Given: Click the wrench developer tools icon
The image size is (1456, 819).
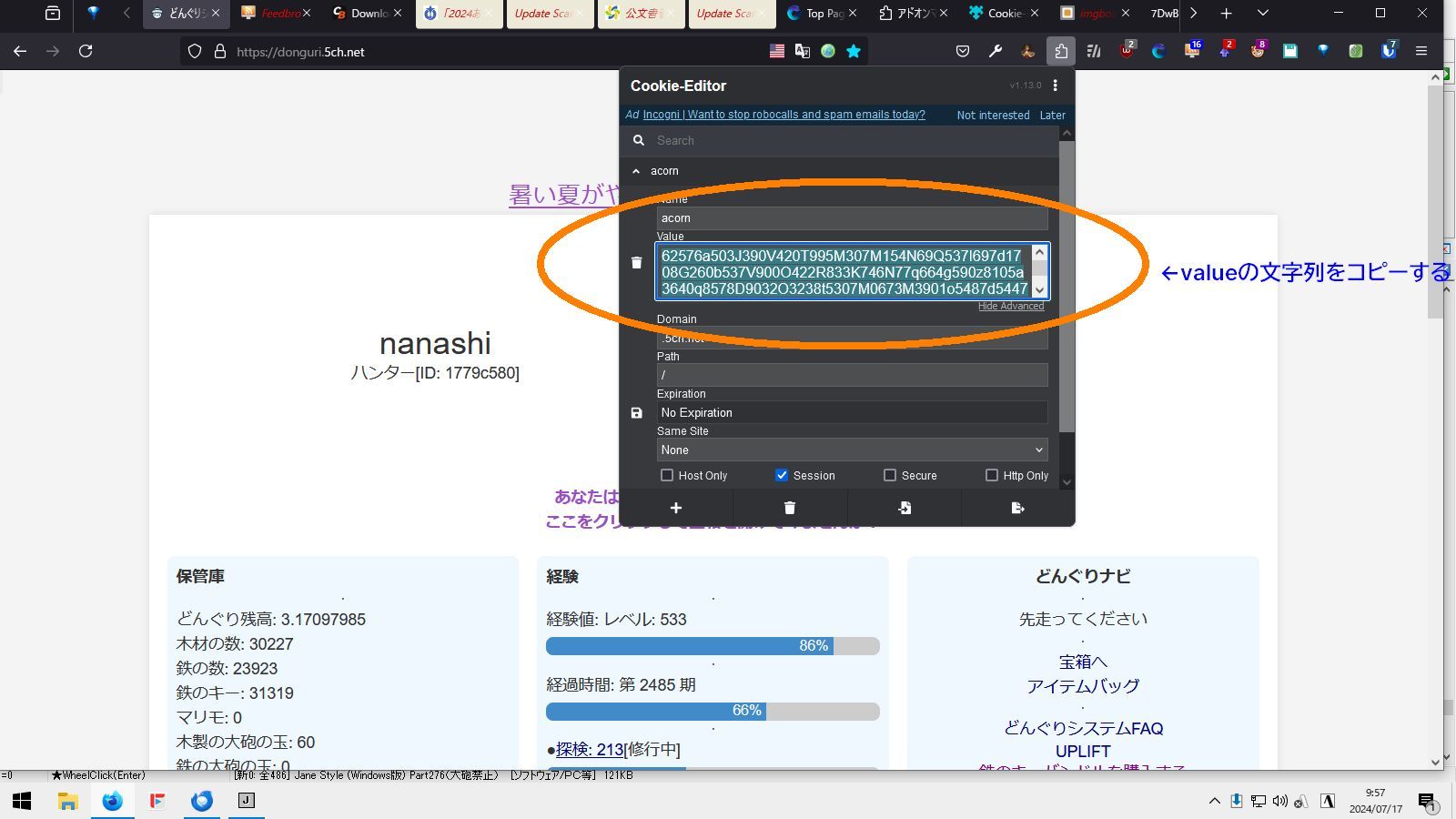Looking at the screenshot, I should tap(996, 52).
